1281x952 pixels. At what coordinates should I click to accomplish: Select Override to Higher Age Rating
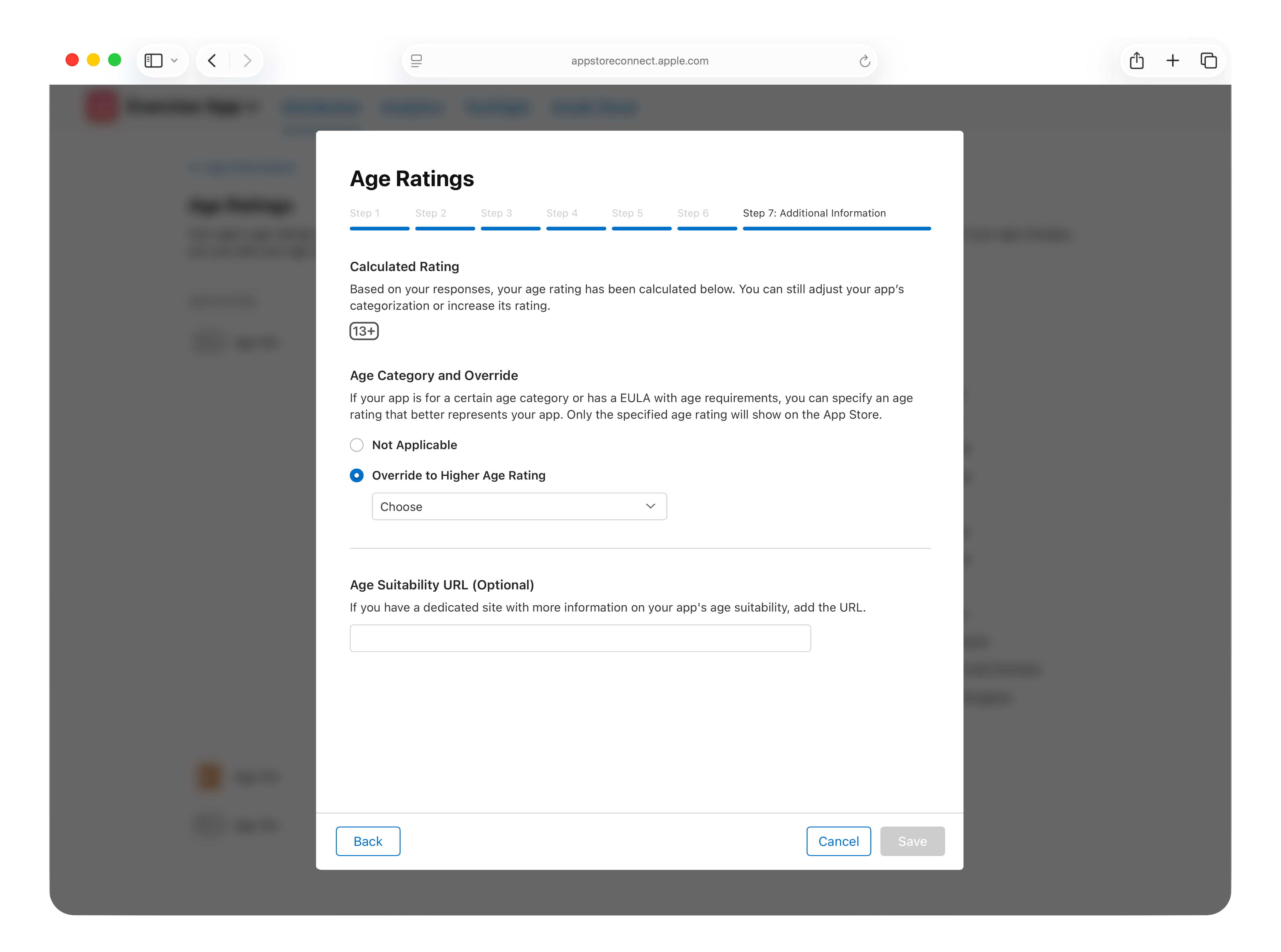point(357,475)
